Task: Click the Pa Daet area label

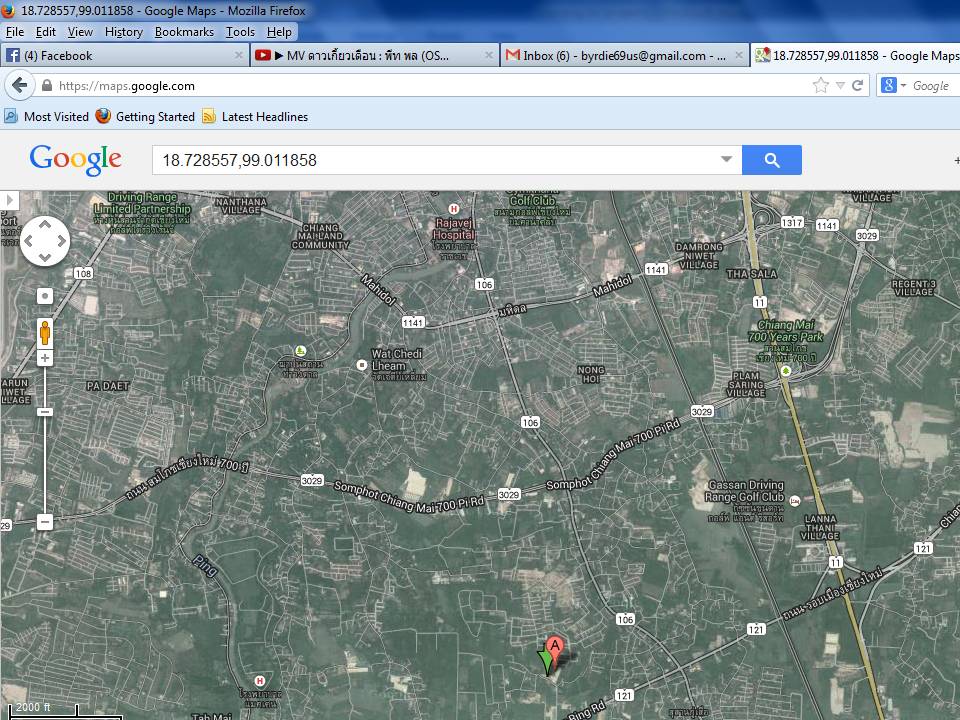Action: click(108, 386)
